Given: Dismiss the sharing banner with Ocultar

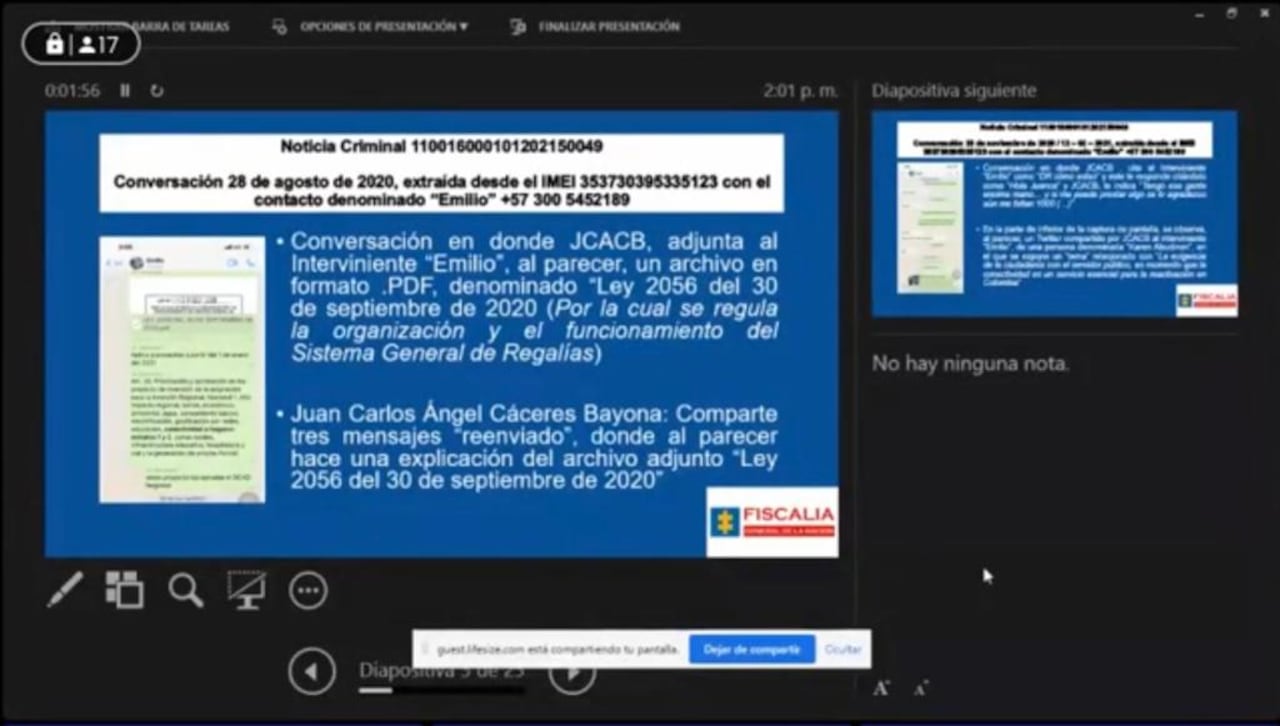Looking at the screenshot, I should pos(842,649).
